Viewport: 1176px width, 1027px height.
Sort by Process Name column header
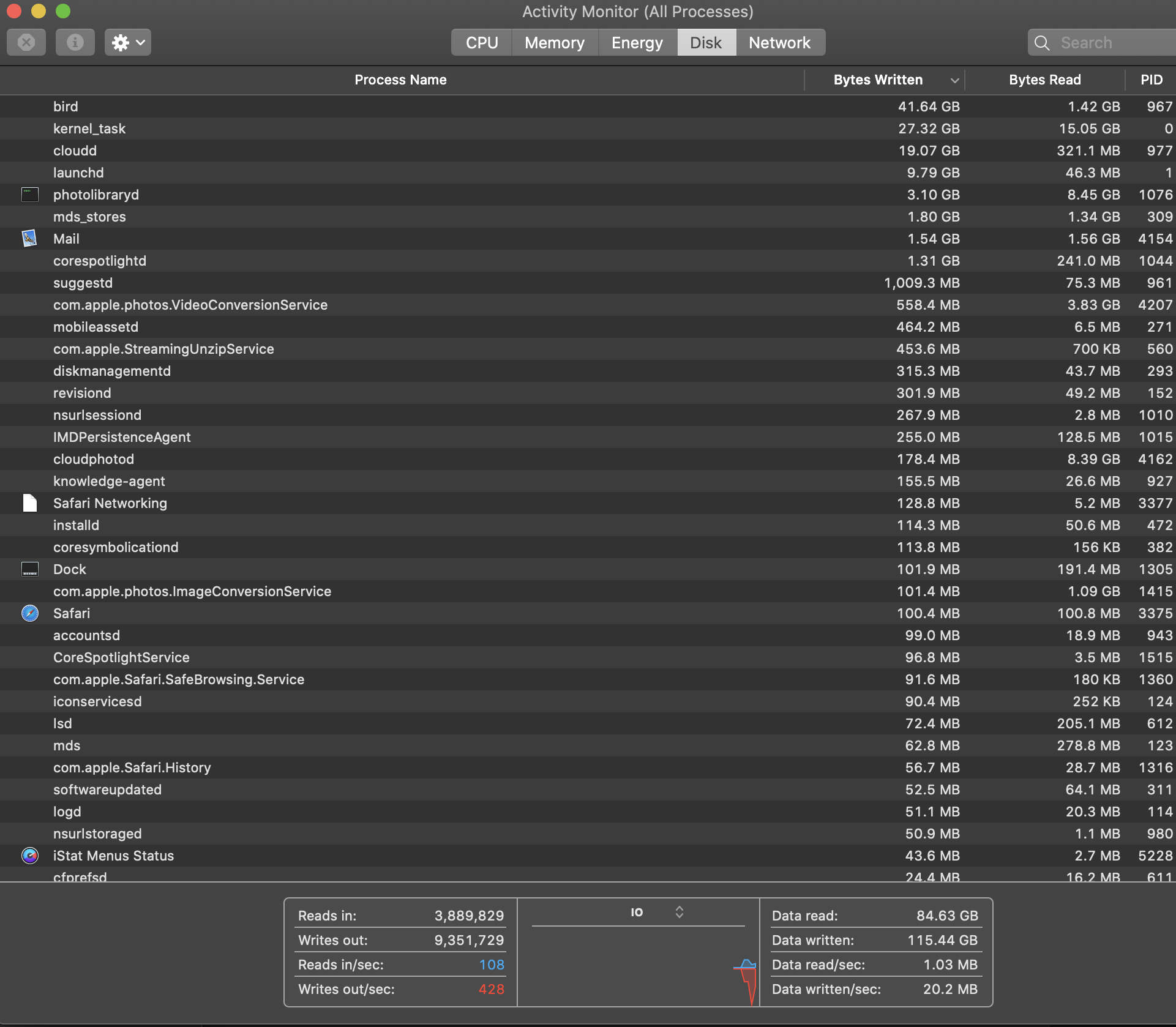point(401,80)
